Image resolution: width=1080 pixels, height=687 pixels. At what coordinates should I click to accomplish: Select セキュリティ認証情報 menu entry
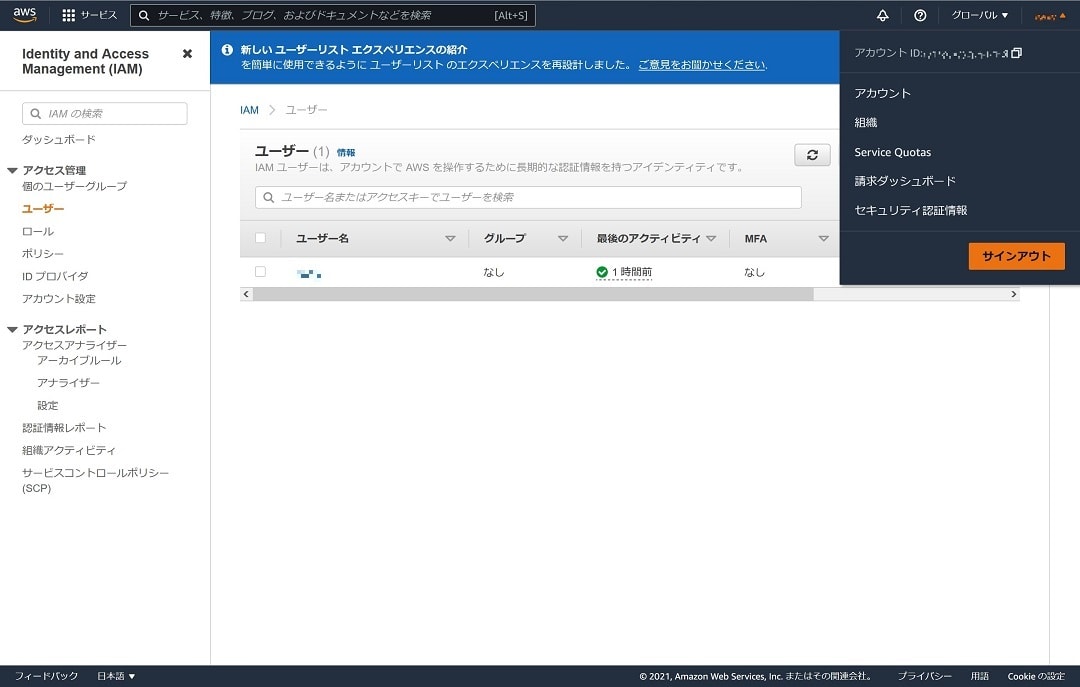click(x=911, y=210)
